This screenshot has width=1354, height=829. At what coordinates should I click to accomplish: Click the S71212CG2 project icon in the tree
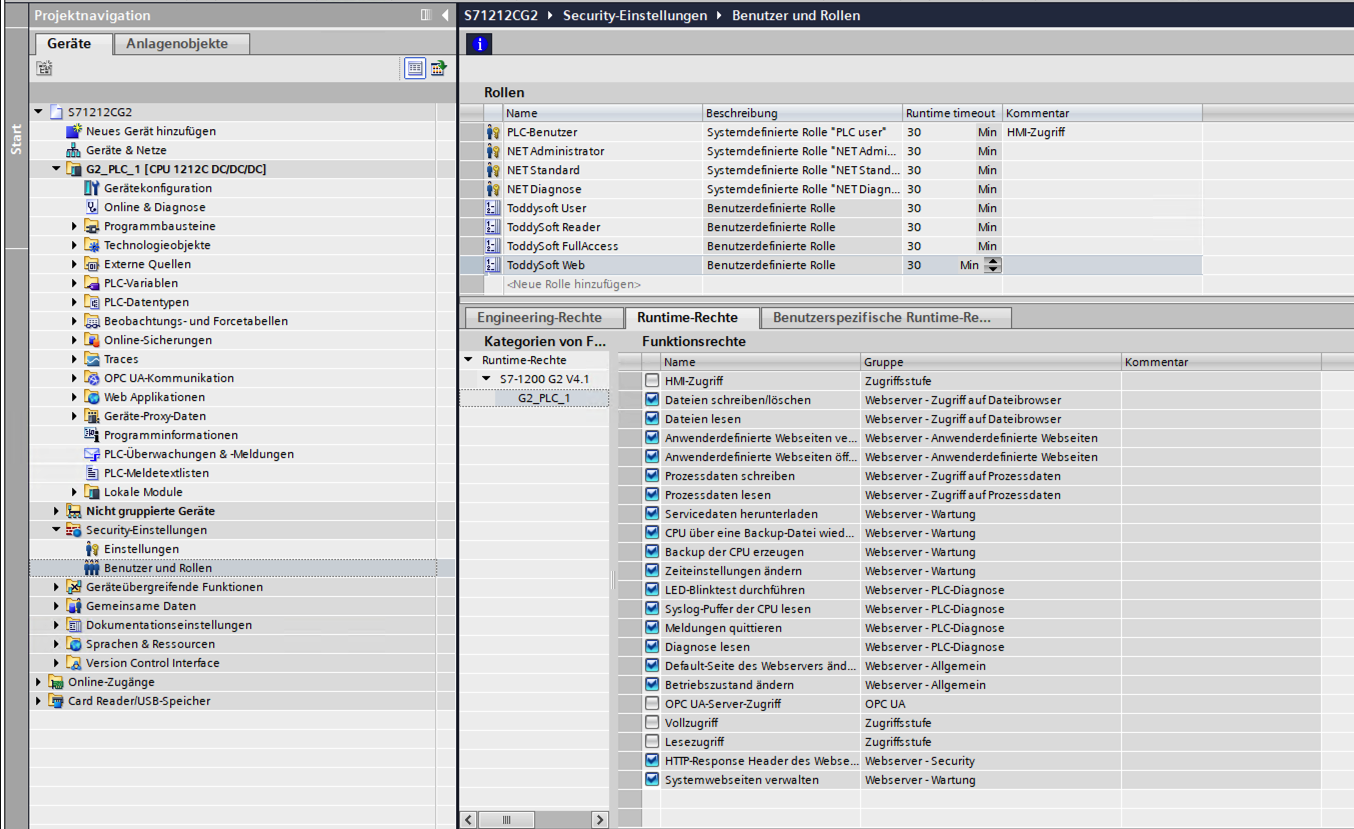point(56,112)
